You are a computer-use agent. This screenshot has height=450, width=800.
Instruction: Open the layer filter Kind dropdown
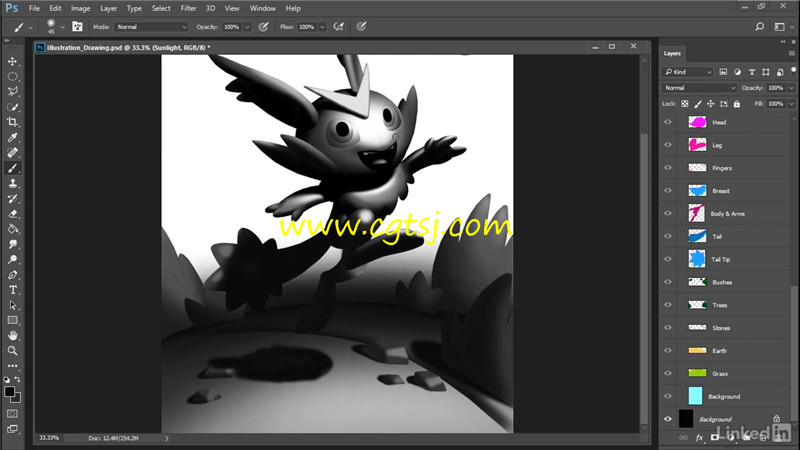[687, 72]
